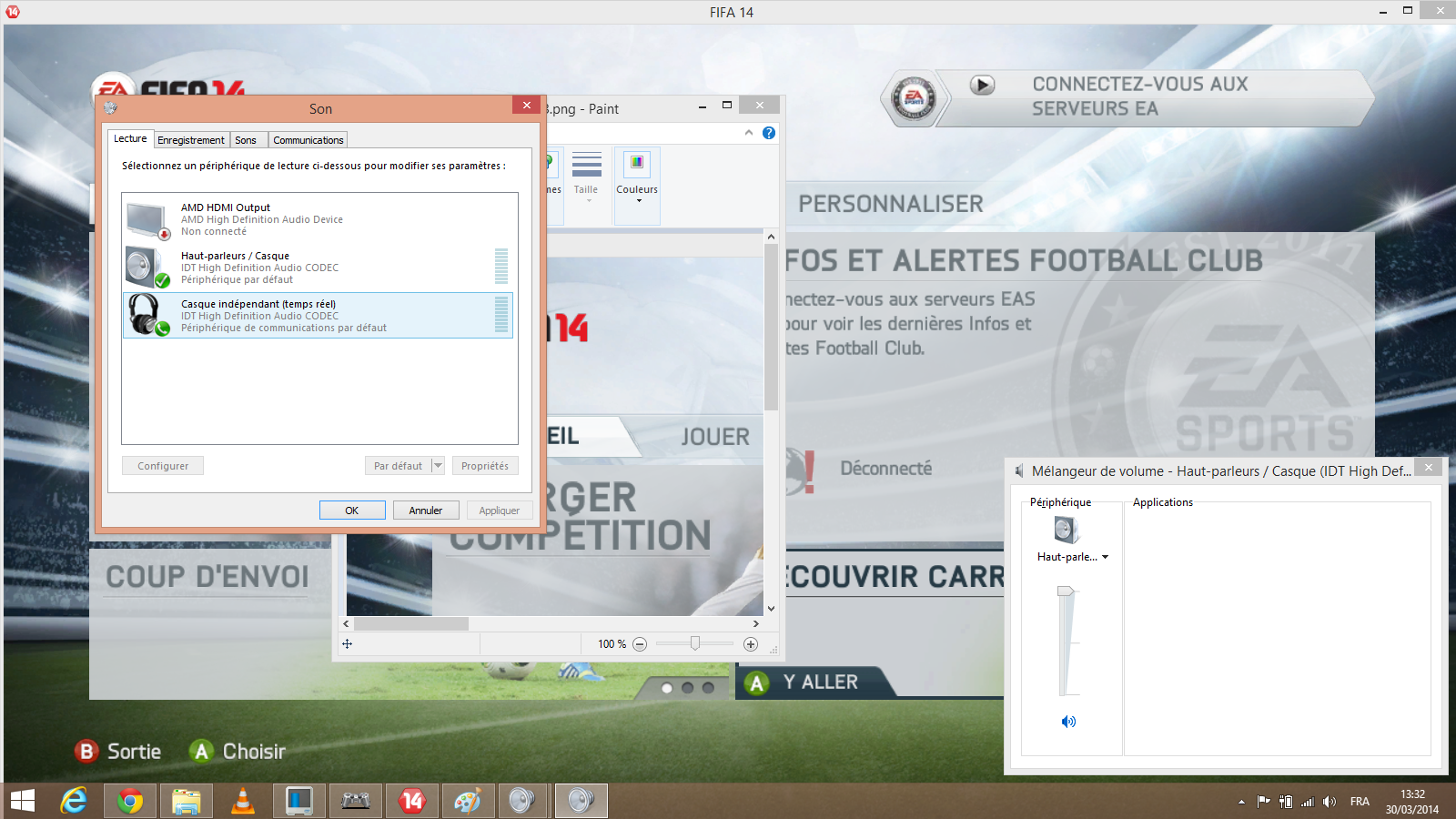Screen dimensions: 1456x819
Task: Click the Propriétés button
Action: pyautogui.click(x=484, y=466)
